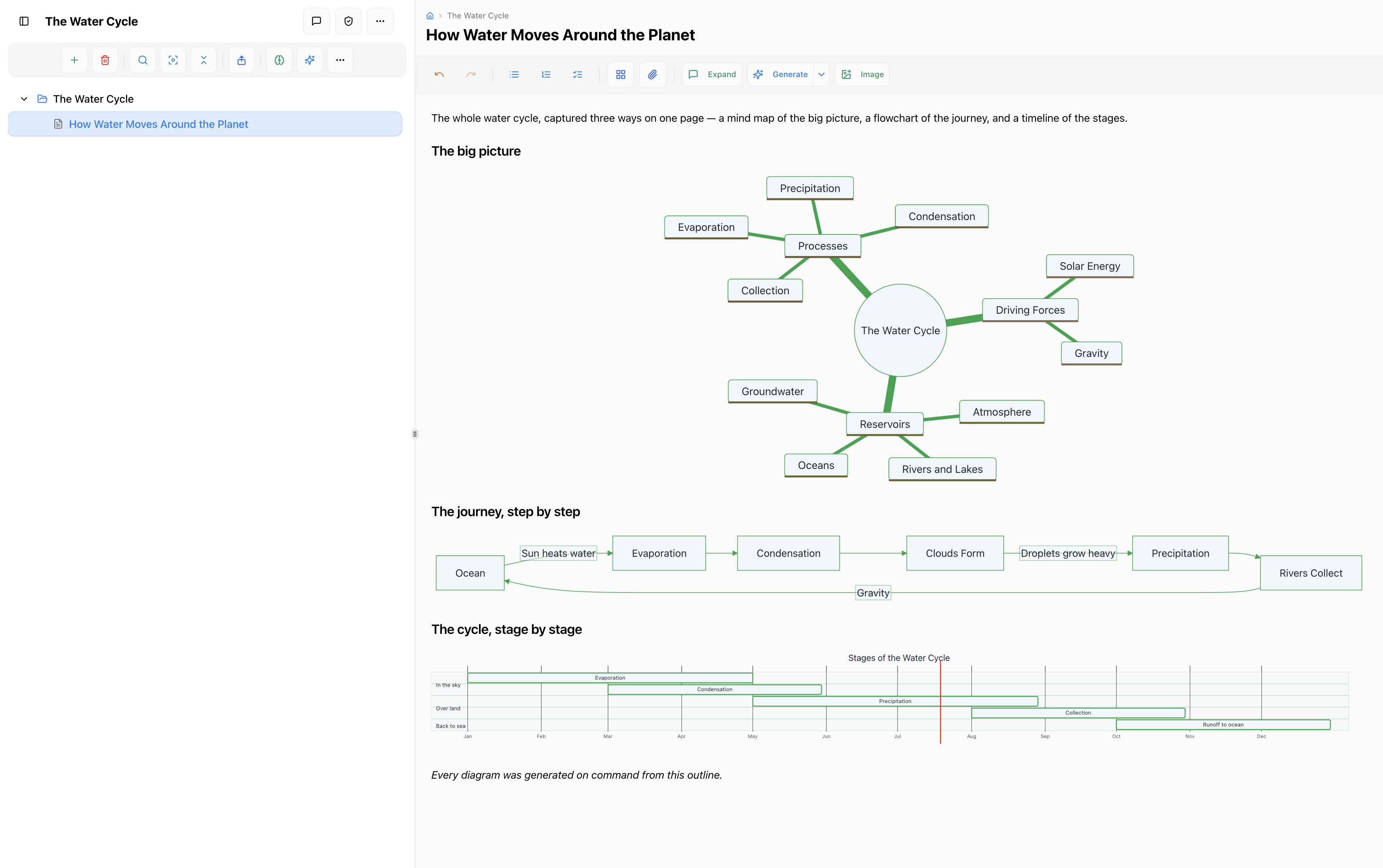The image size is (1383, 868).
Task: Click the Gravity flowchart edge label
Action: pyautogui.click(x=873, y=593)
